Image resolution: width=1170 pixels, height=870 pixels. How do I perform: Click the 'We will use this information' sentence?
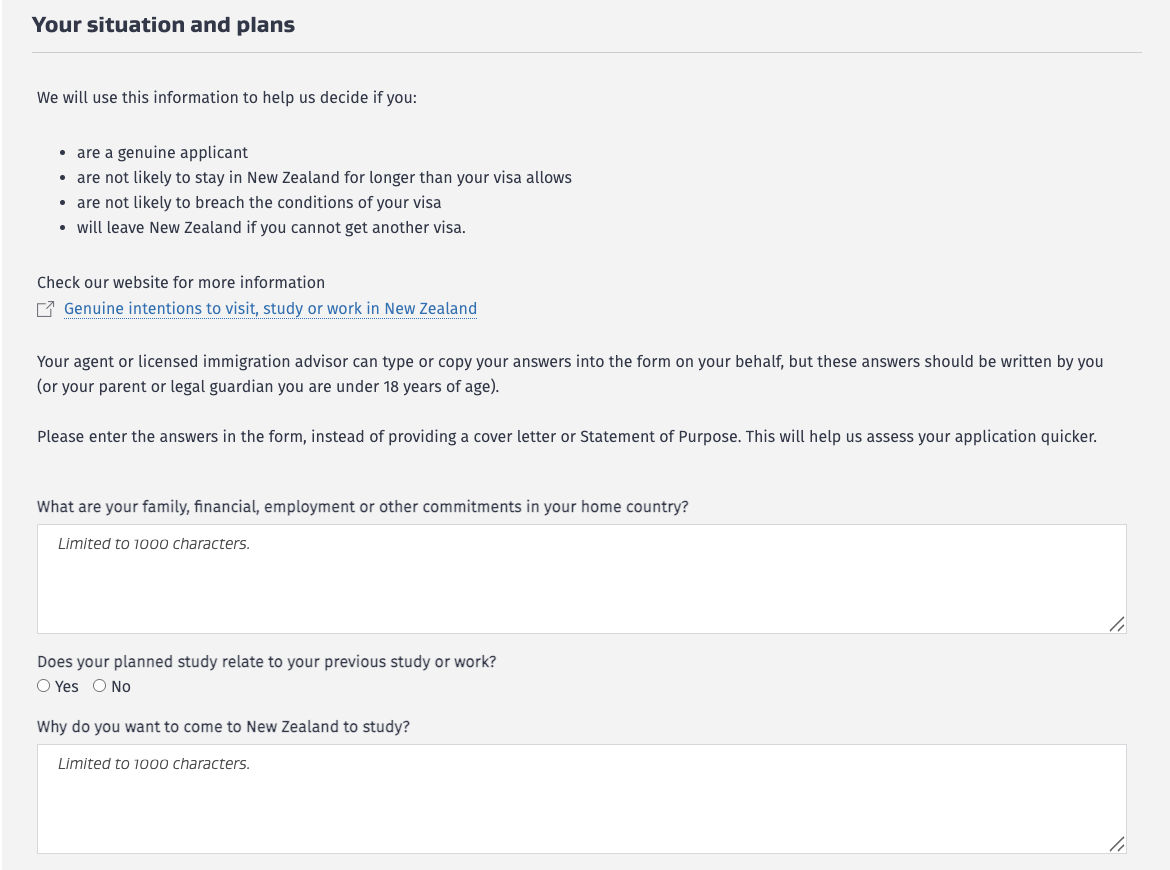tap(226, 98)
